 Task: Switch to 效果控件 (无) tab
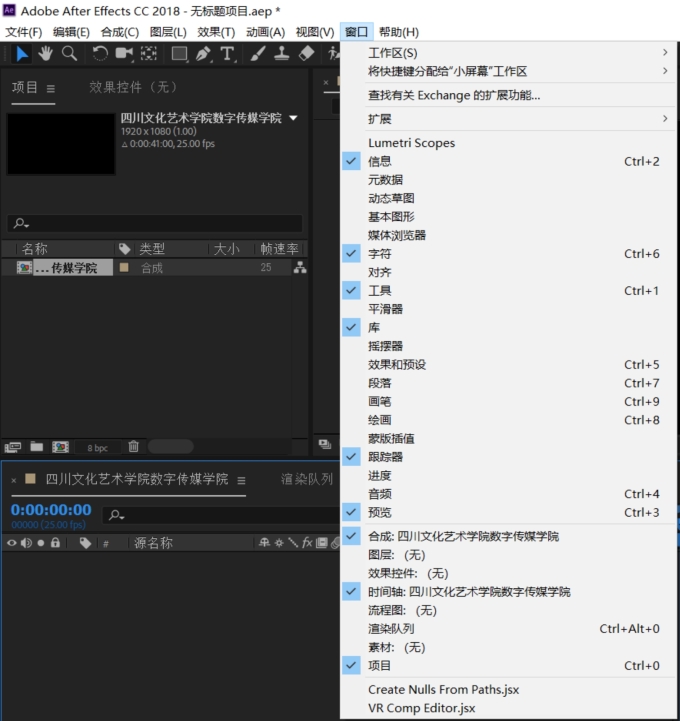pos(132,87)
